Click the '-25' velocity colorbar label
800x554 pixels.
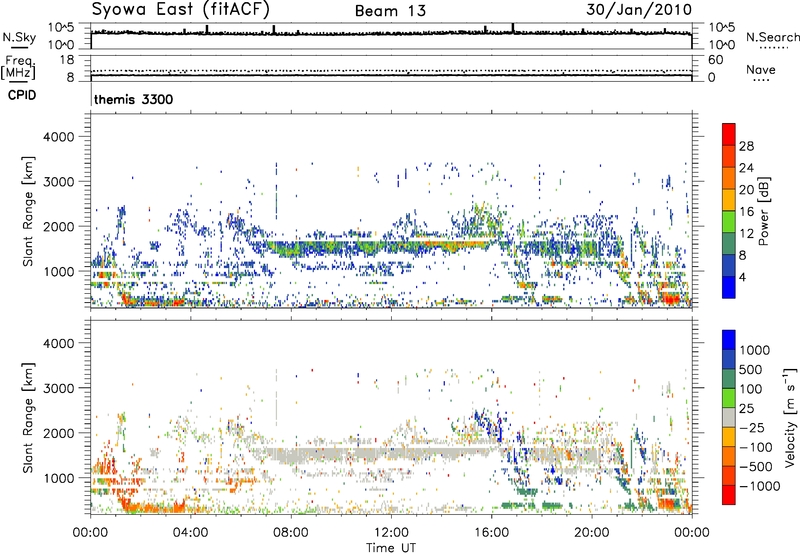click(751, 428)
